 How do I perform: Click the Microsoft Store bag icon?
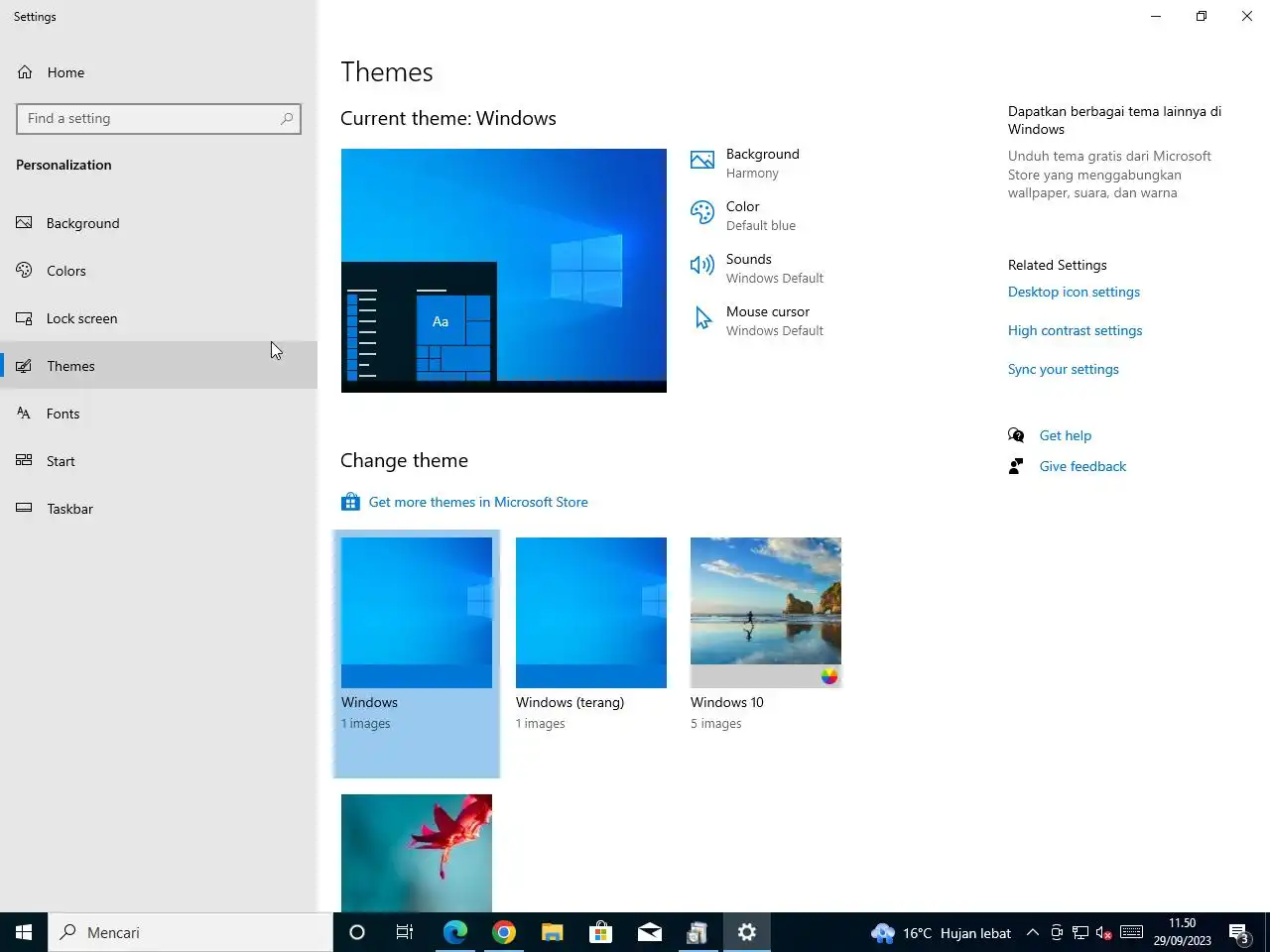[x=350, y=502]
